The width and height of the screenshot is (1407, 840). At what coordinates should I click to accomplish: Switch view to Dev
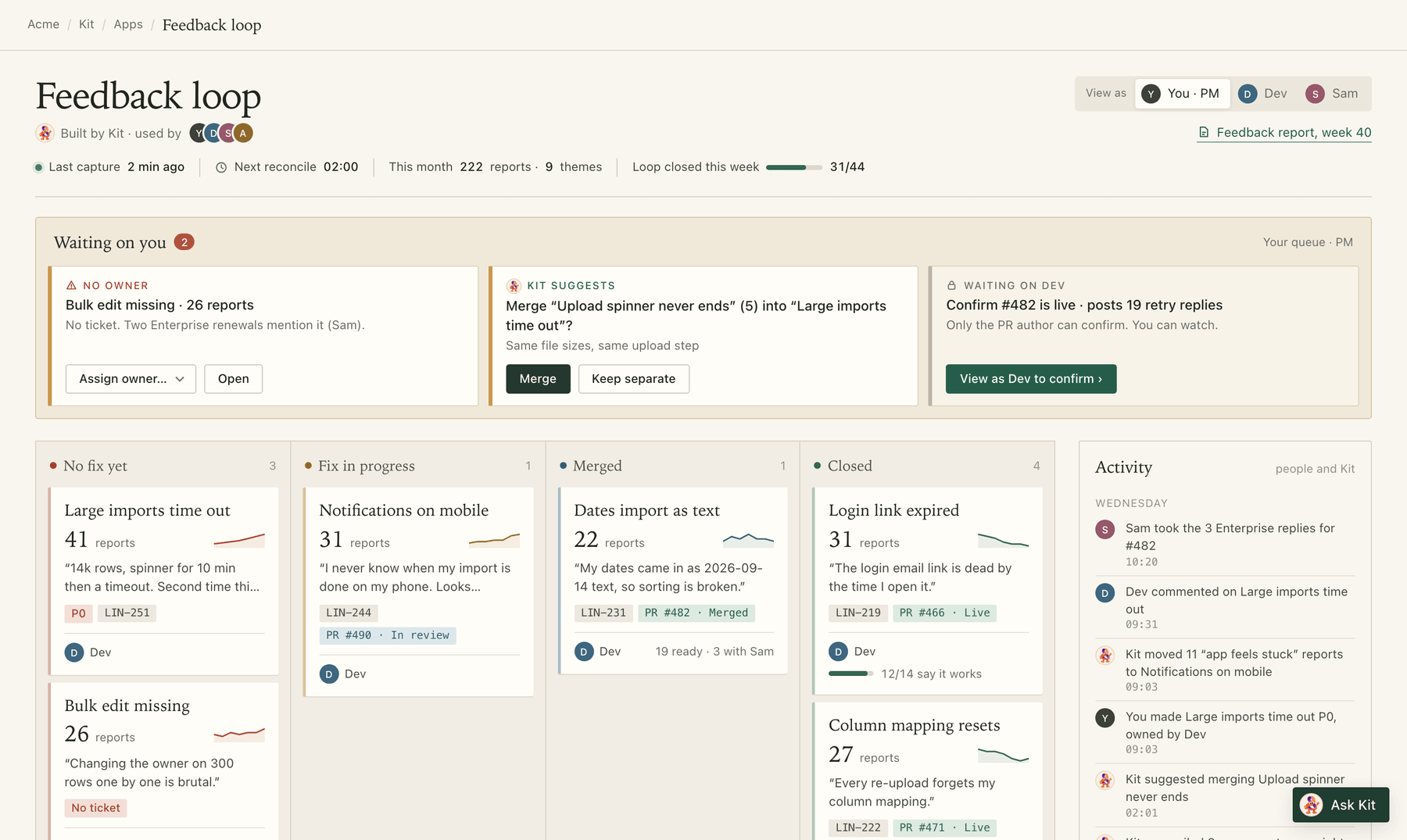pos(1263,94)
